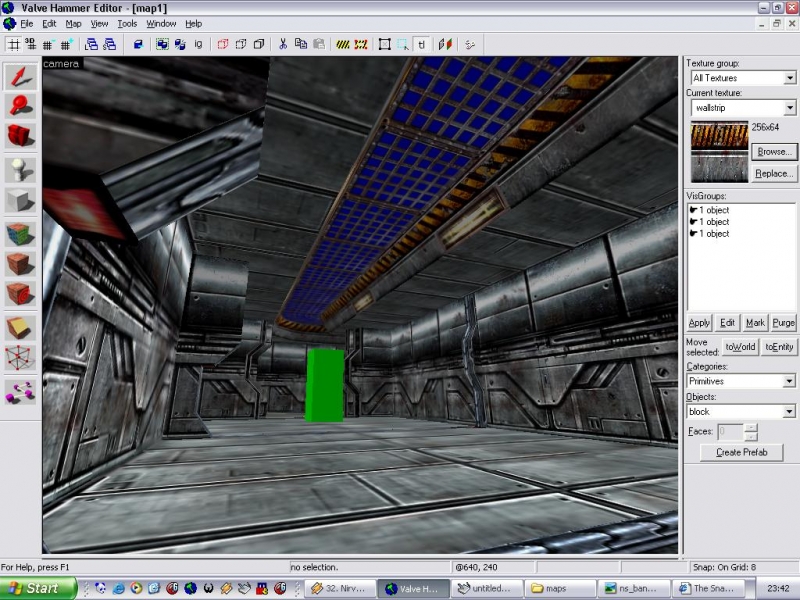Select the Vertex manipulation tool
Viewport: 800px width, 600px height.
tap(19, 357)
